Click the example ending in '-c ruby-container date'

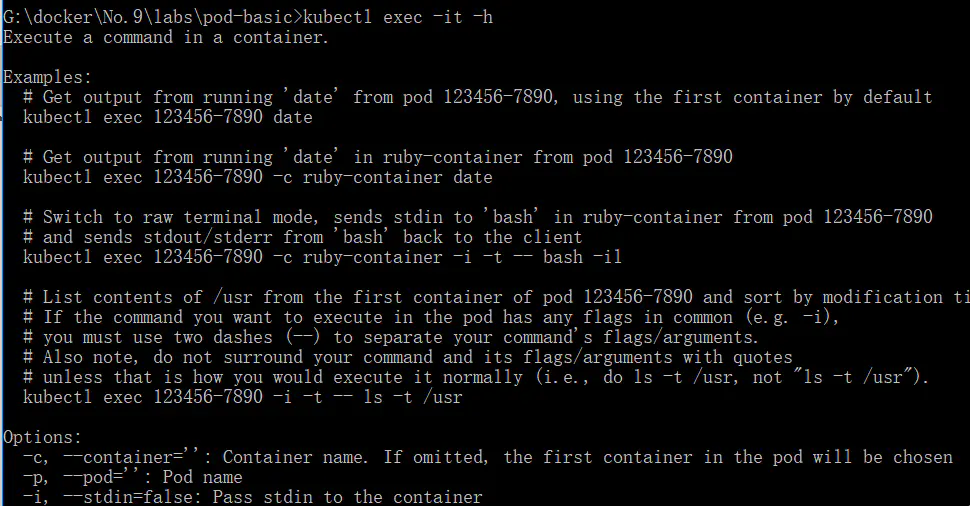point(257,177)
